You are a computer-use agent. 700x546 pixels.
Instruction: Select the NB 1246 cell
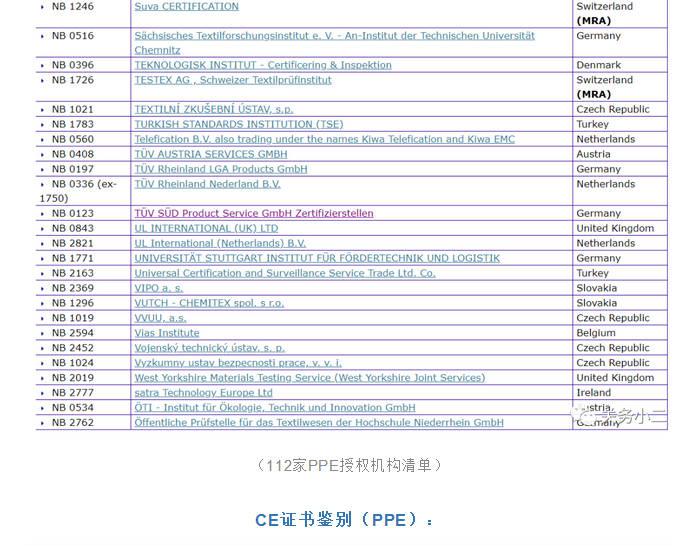point(83,14)
